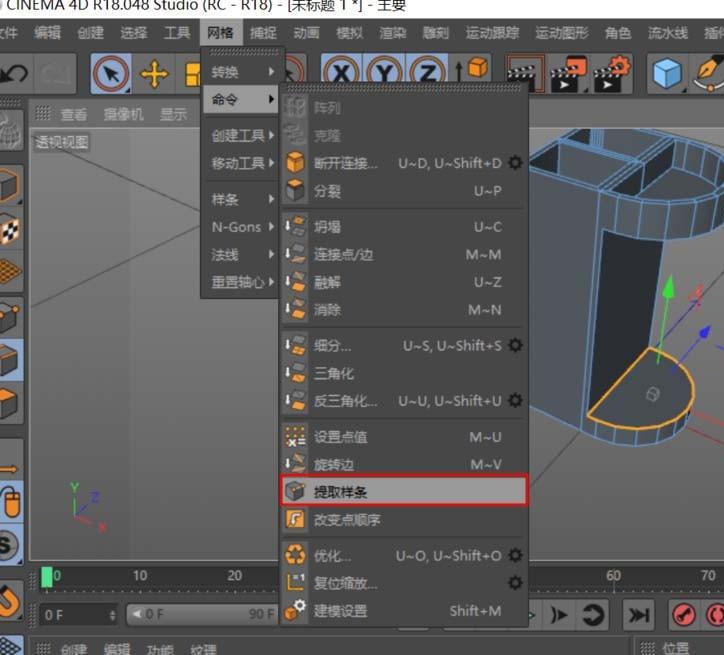Image resolution: width=724 pixels, height=655 pixels.
Task: Click the Undo arrow icon
Action: click(x=14, y=73)
